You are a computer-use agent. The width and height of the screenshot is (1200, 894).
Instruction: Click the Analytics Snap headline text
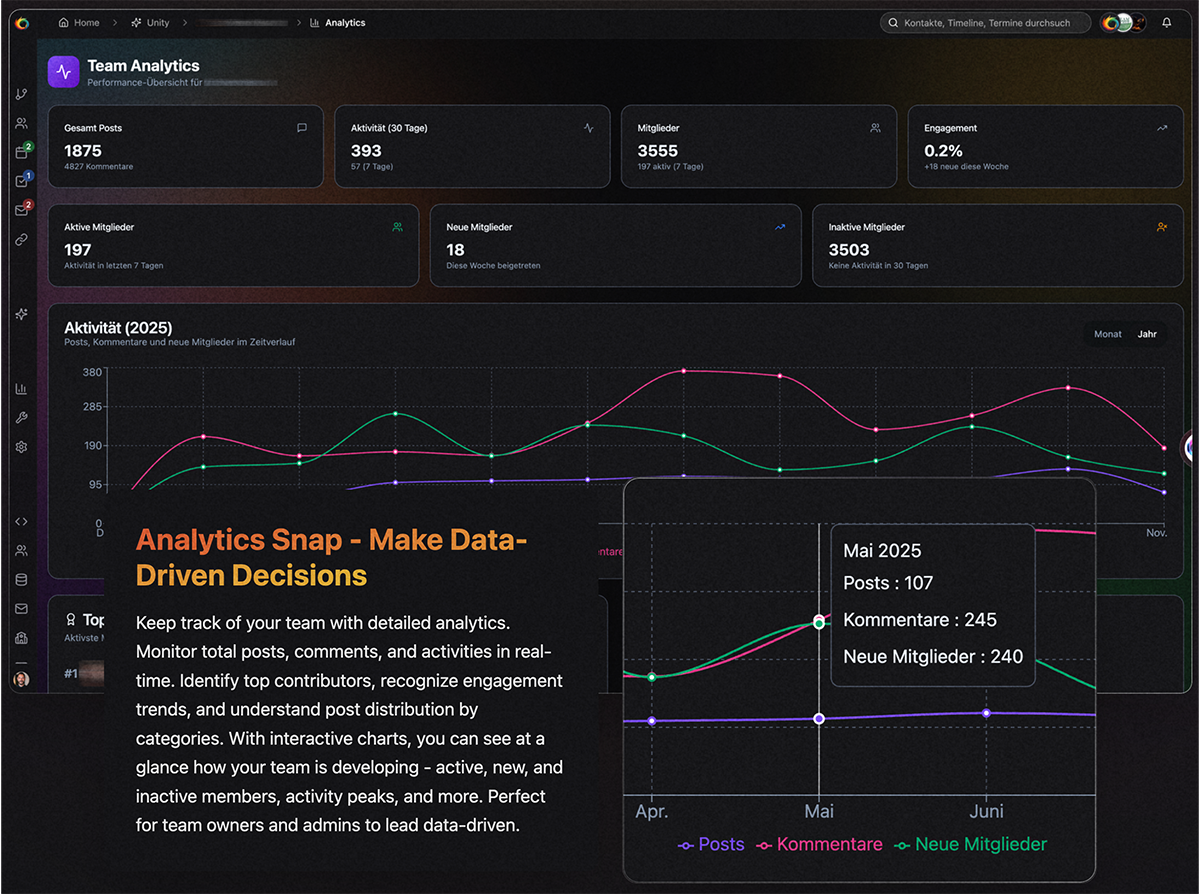[331, 558]
